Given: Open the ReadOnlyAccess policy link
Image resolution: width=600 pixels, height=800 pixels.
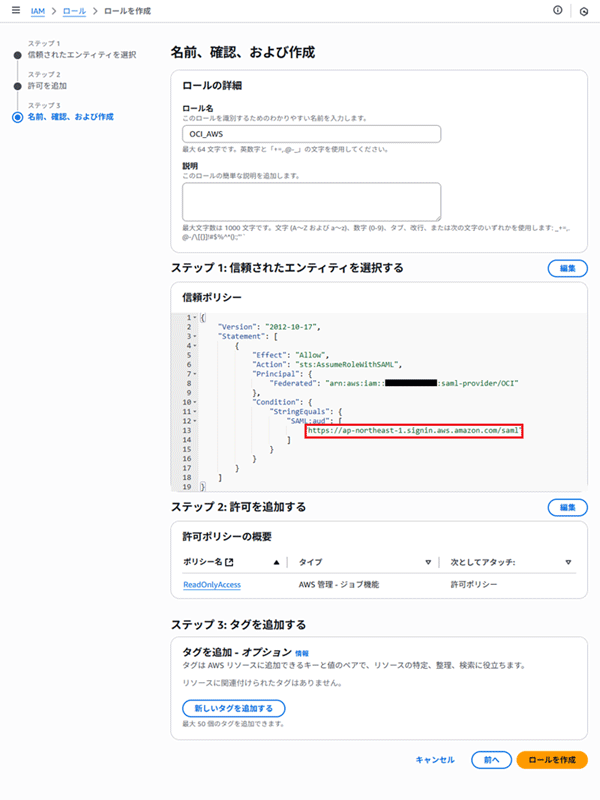Looking at the screenshot, I should tap(212, 585).
